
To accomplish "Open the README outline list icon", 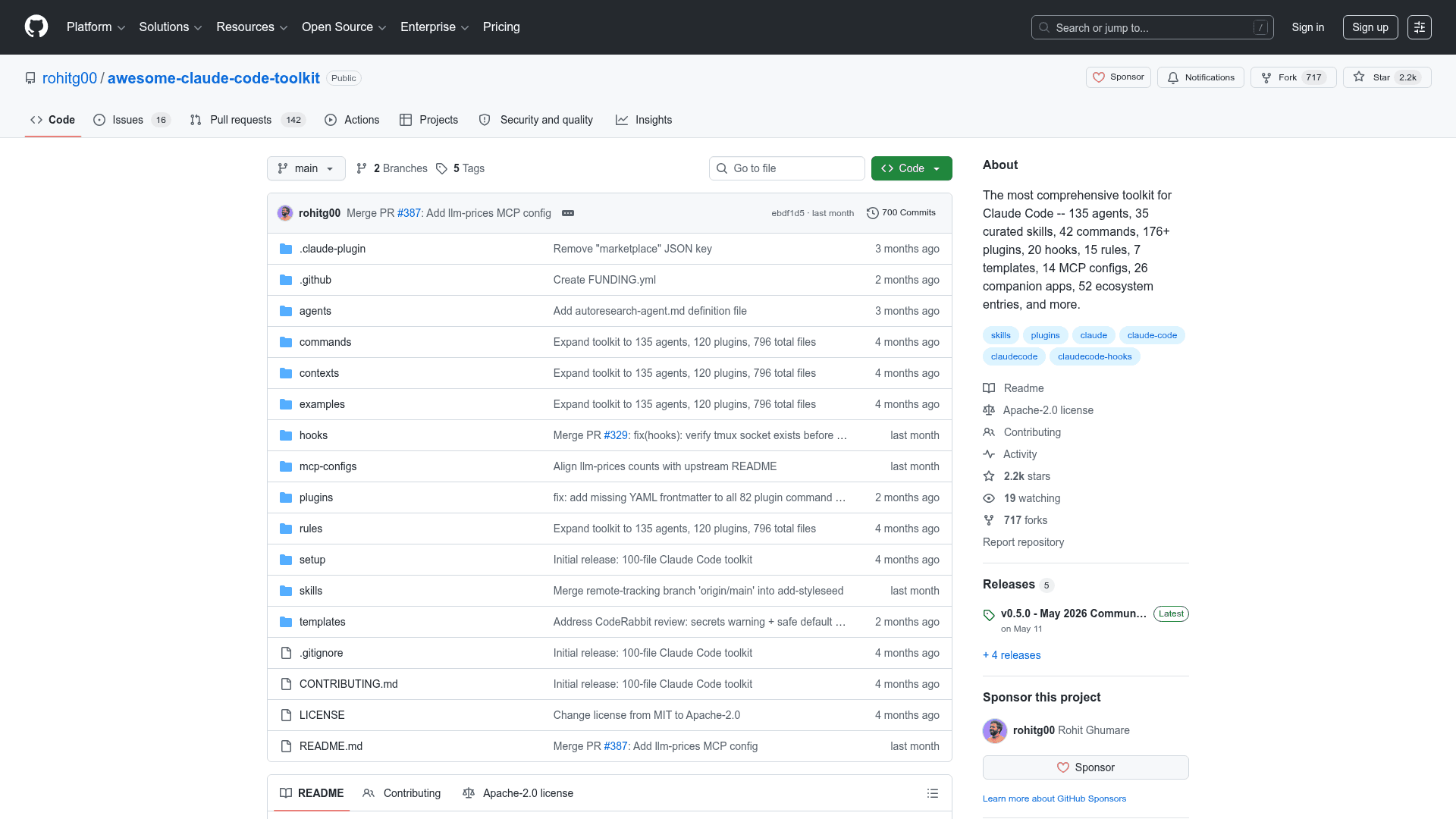I will coord(933,793).
